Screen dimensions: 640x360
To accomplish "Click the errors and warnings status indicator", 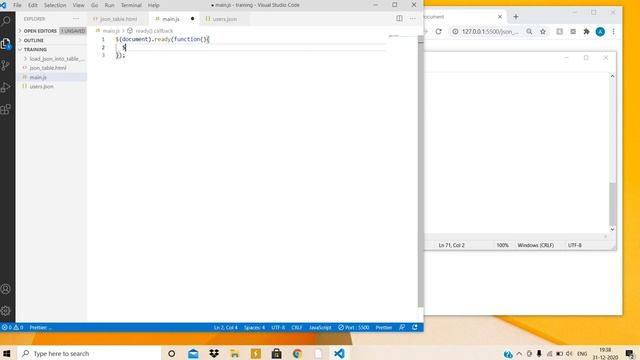I will (12, 327).
